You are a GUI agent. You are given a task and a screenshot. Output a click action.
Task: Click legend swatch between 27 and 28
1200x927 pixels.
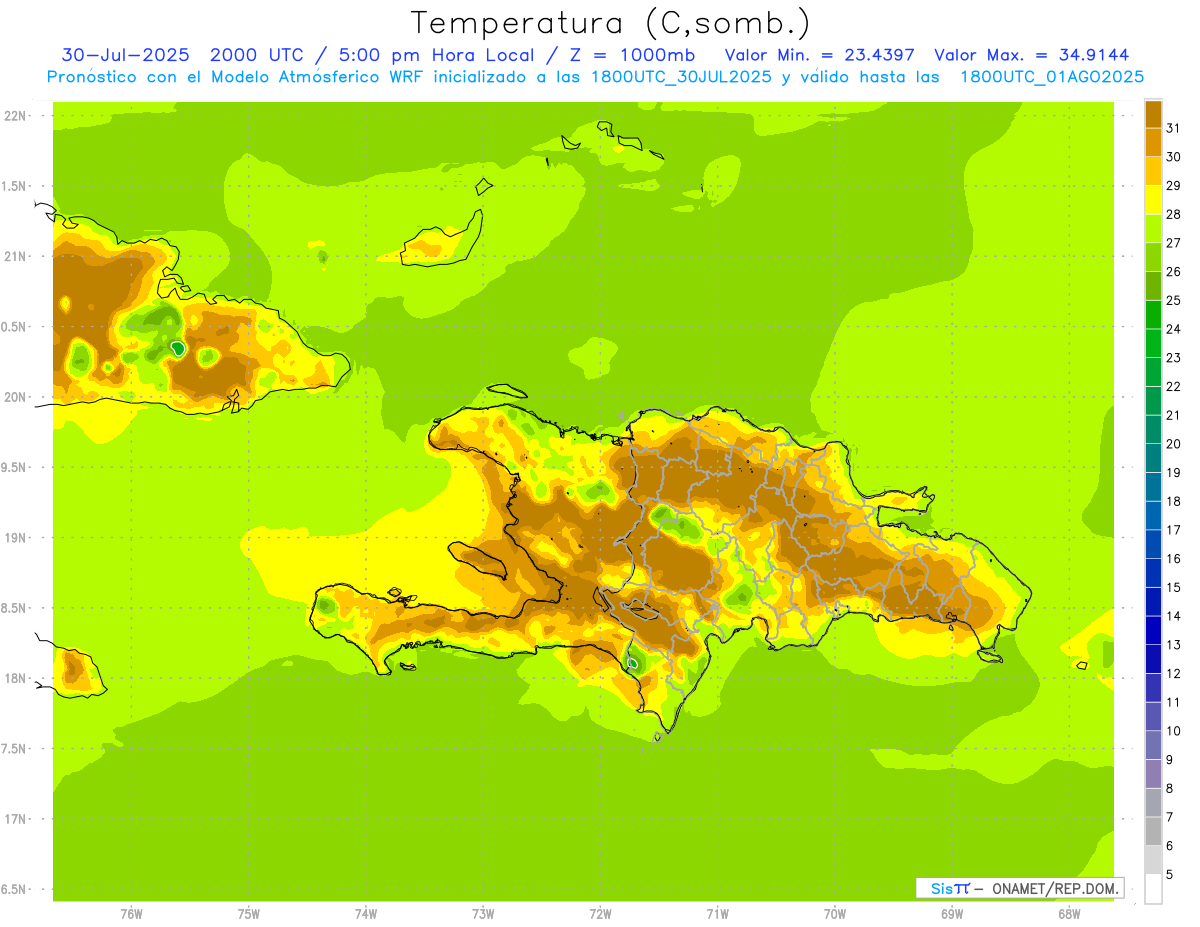coord(1153,228)
